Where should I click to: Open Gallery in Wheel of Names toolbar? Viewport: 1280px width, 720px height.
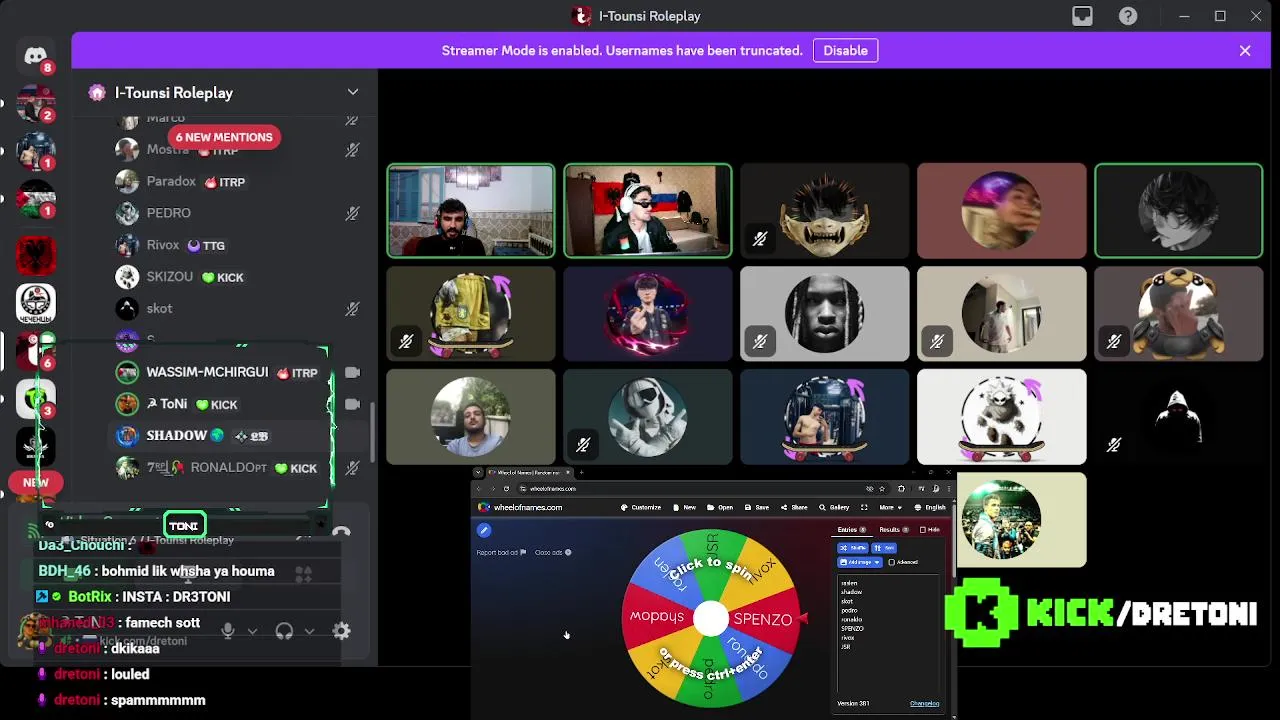tap(834, 507)
